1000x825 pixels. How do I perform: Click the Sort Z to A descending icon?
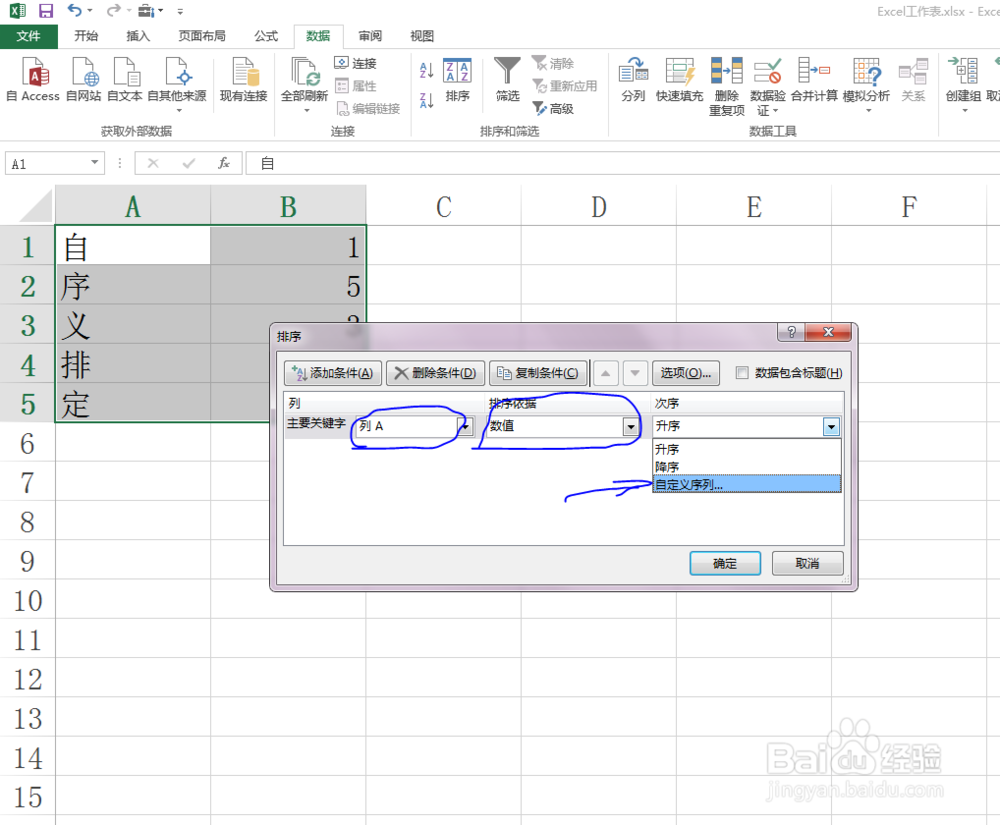tap(427, 99)
